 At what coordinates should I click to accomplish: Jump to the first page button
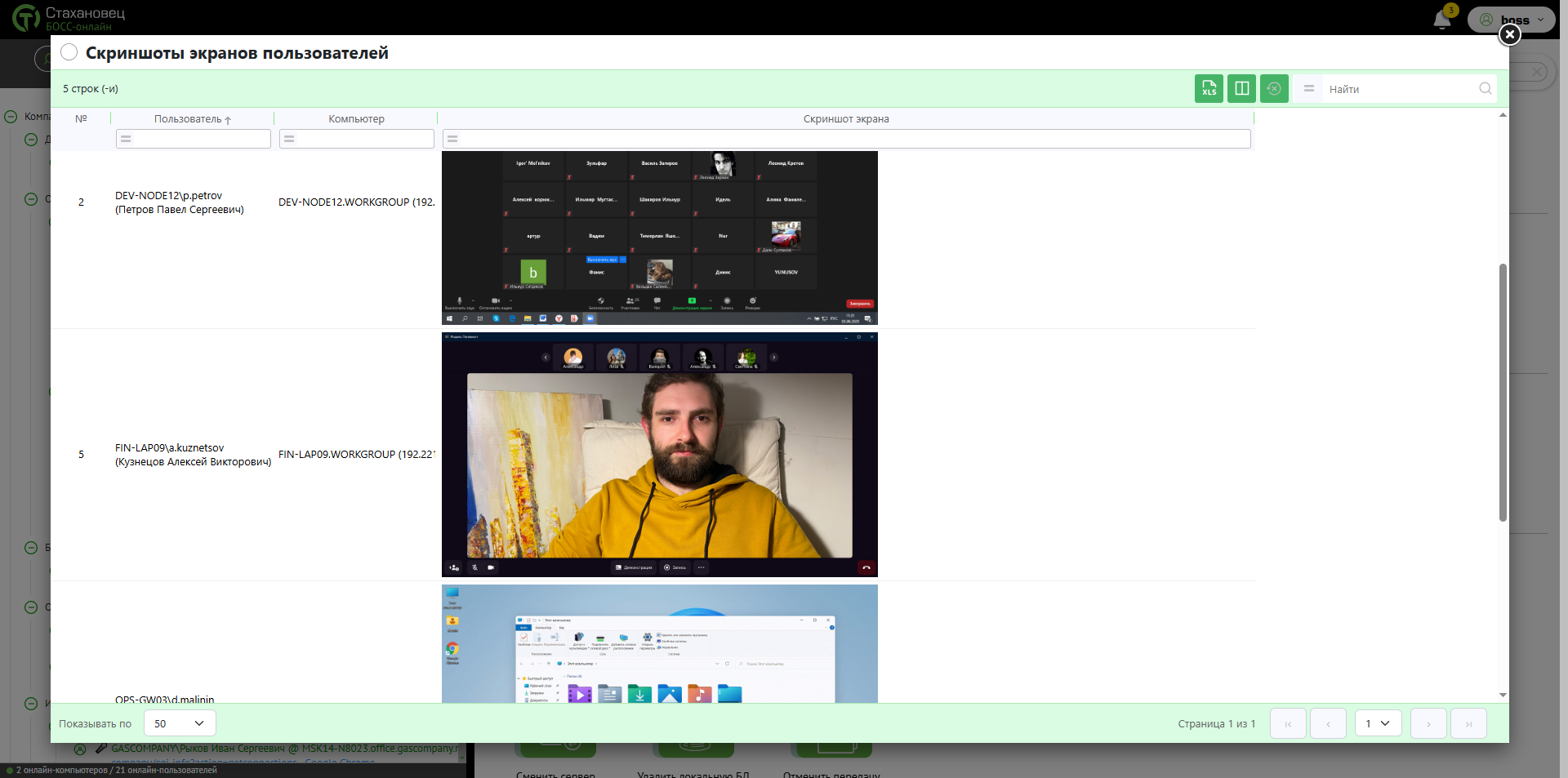click(1288, 723)
